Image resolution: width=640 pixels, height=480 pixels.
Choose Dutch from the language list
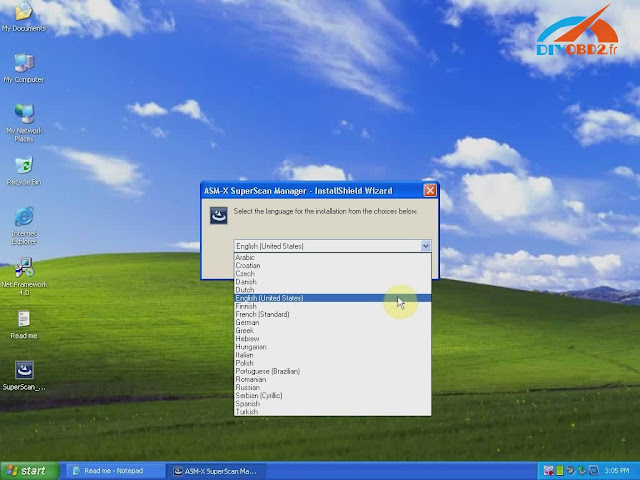332,290
